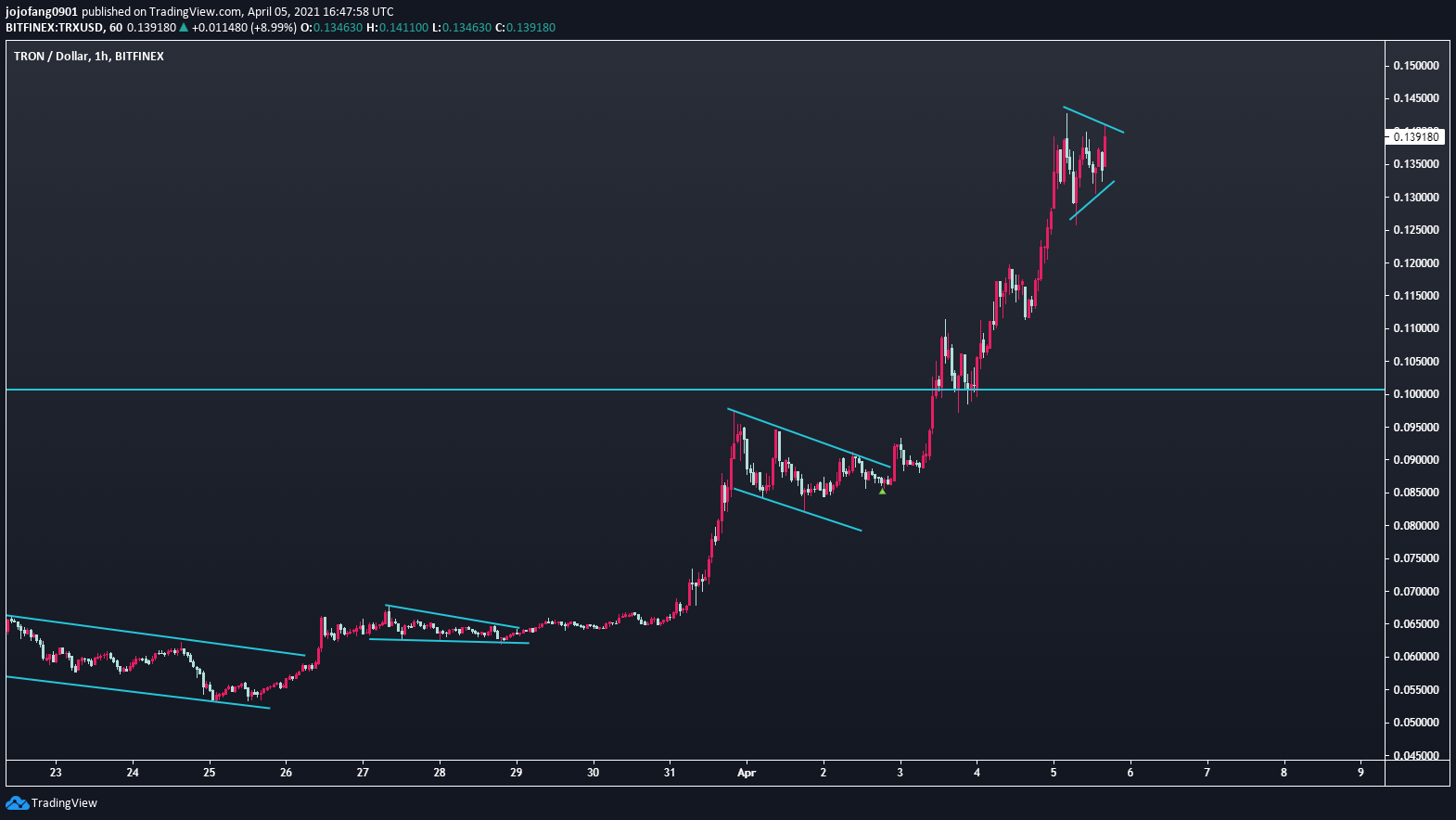Click the date label 26 on time axis
Screen dimensions: 1456x820
coord(286,773)
